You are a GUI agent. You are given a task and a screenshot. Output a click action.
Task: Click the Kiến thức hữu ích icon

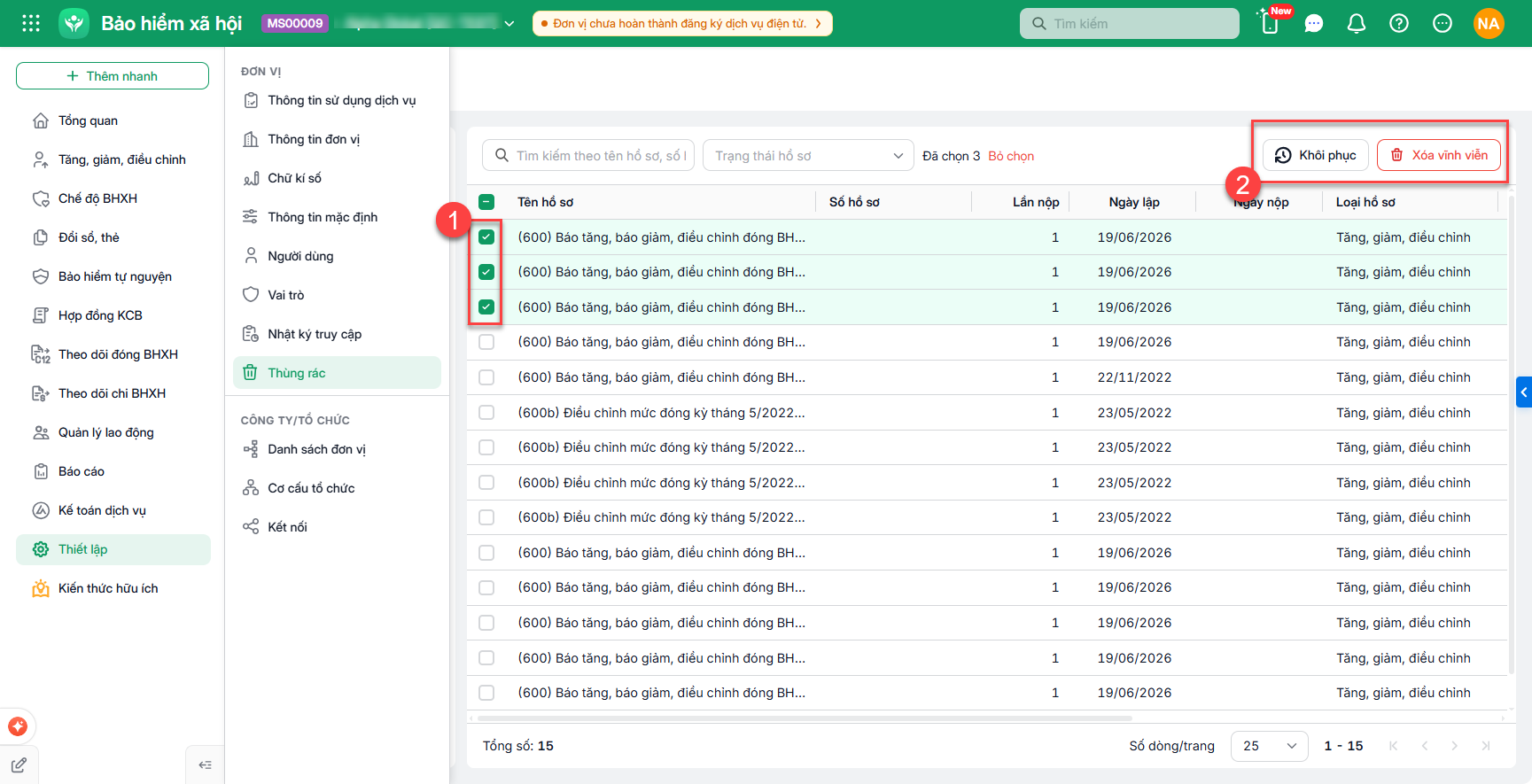tap(41, 588)
